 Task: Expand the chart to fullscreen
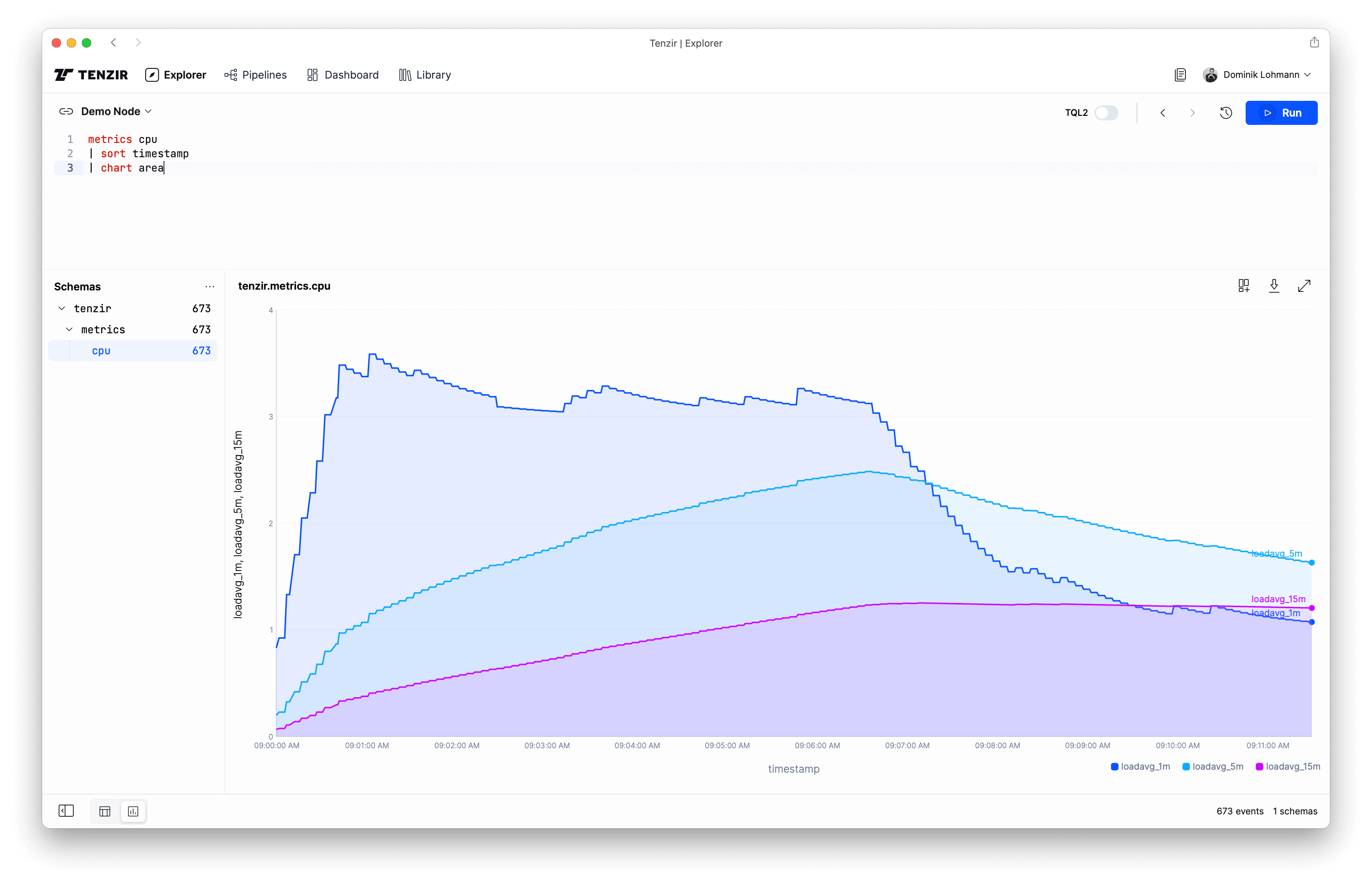pyautogui.click(x=1304, y=286)
